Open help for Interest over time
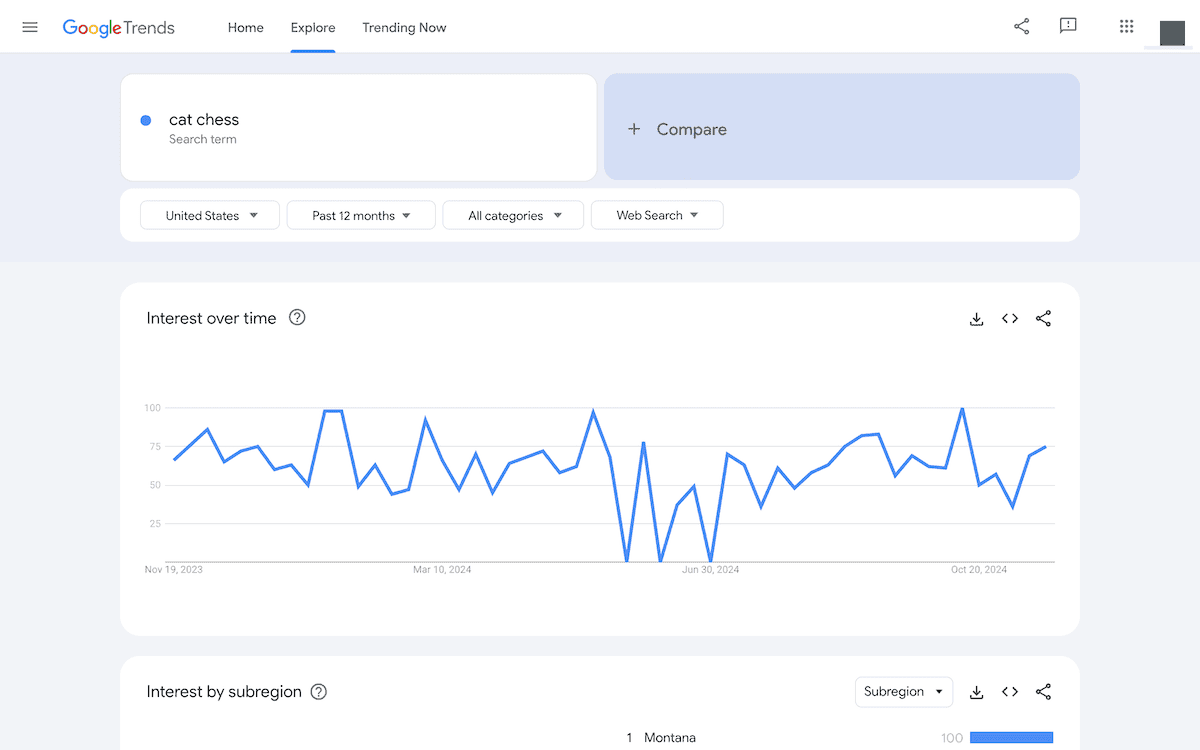 tap(297, 318)
